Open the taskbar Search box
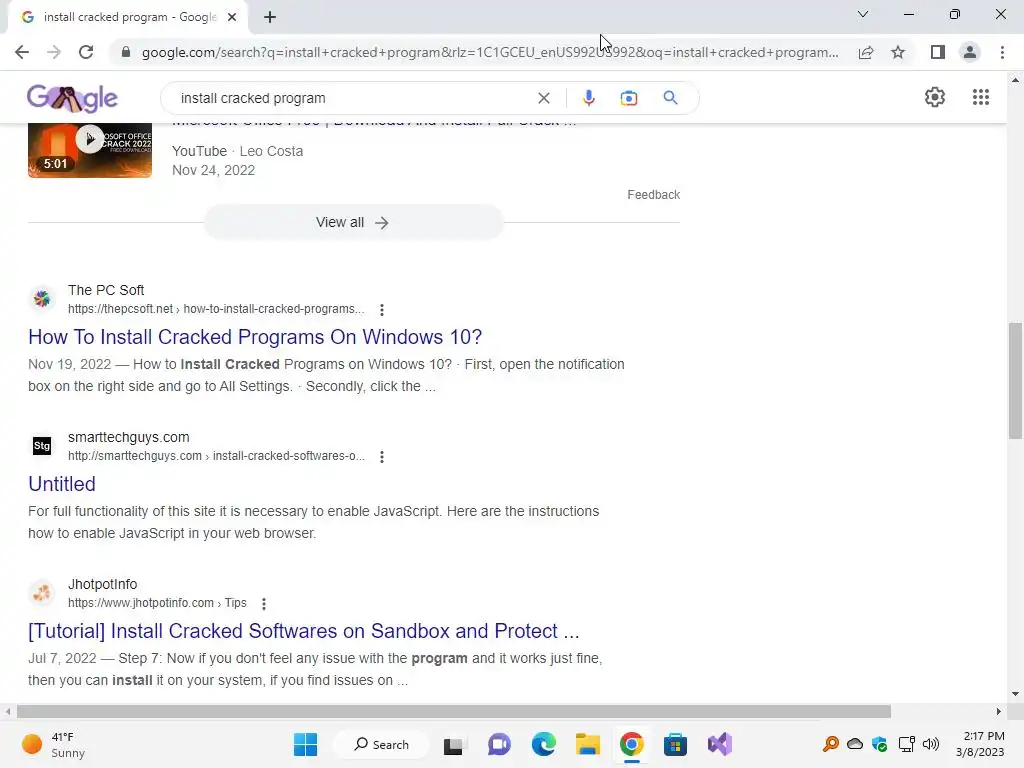1024x768 pixels. pos(381,744)
